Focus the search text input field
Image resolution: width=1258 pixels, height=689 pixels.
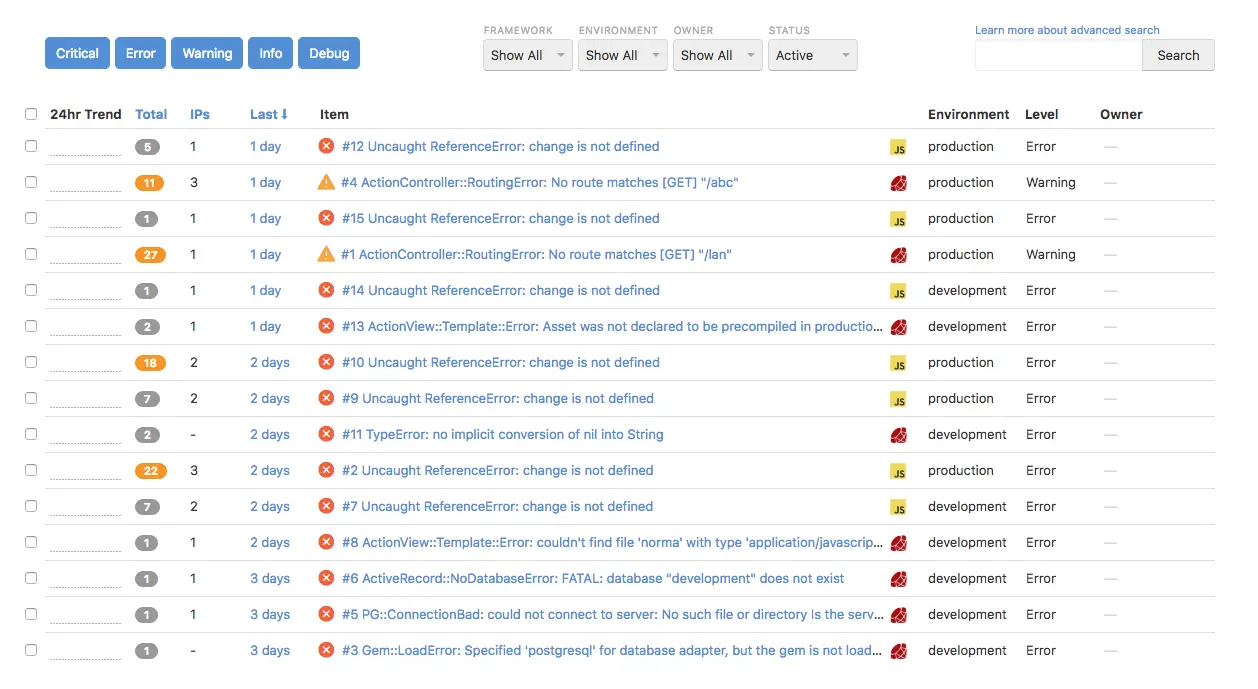click(1058, 56)
